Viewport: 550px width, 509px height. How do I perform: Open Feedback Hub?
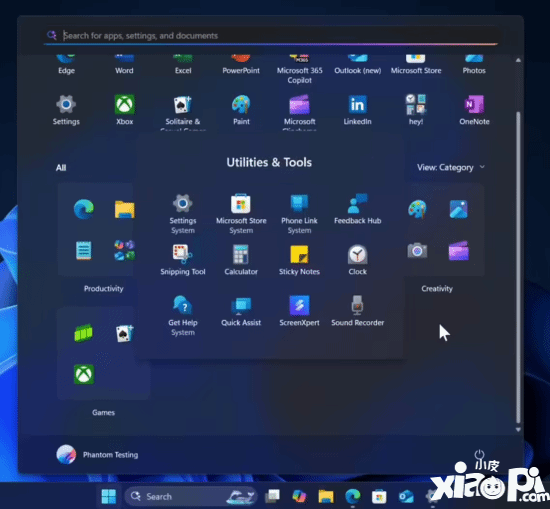tap(357, 209)
